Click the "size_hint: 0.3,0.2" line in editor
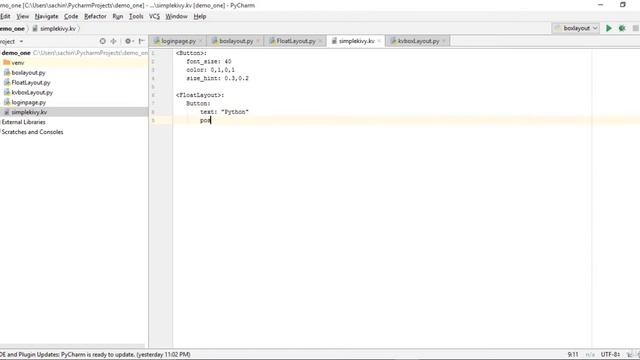Viewport: 640px width, 360px height. (x=217, y=78)
